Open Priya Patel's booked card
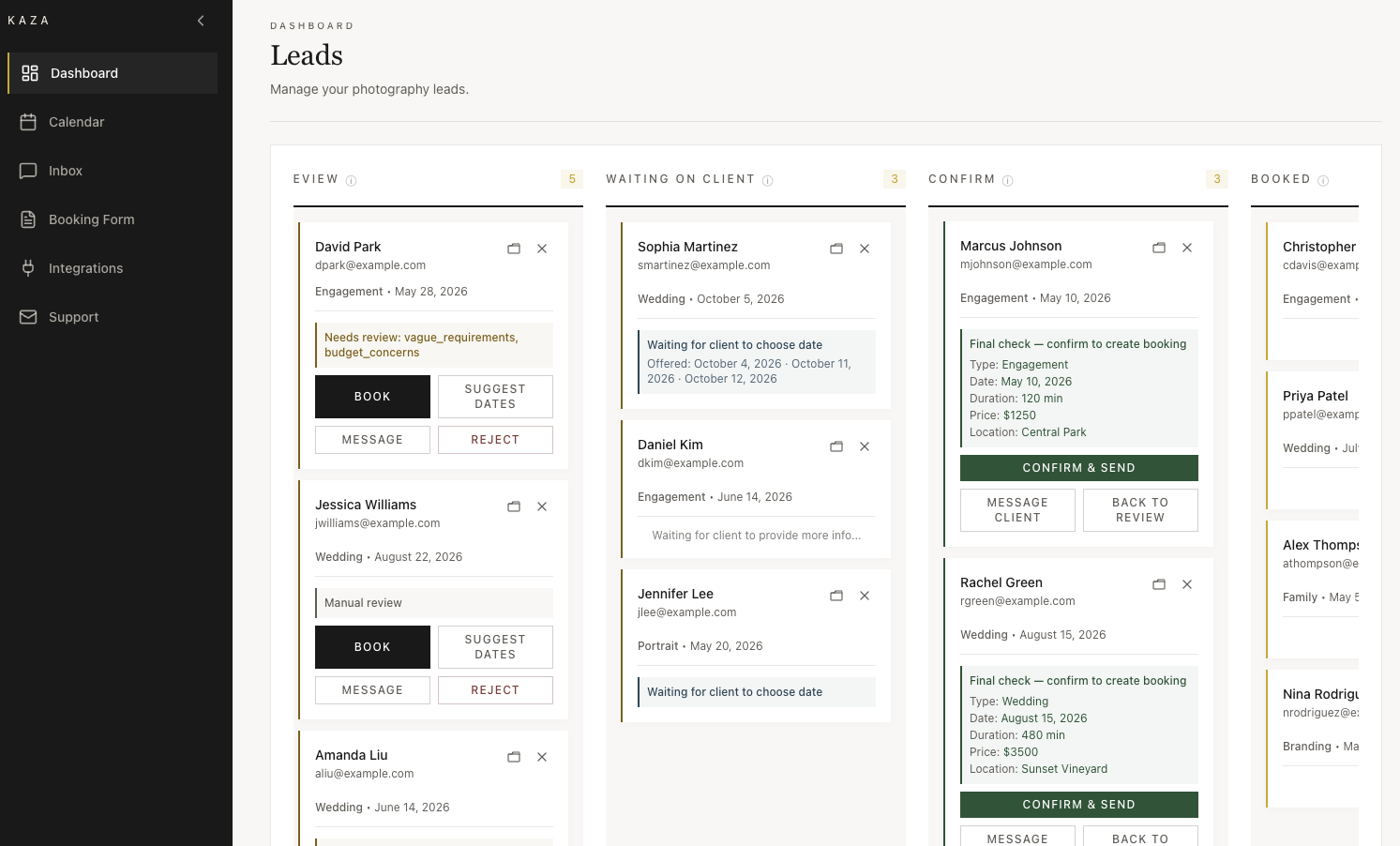 click(x=1313, y=440)
